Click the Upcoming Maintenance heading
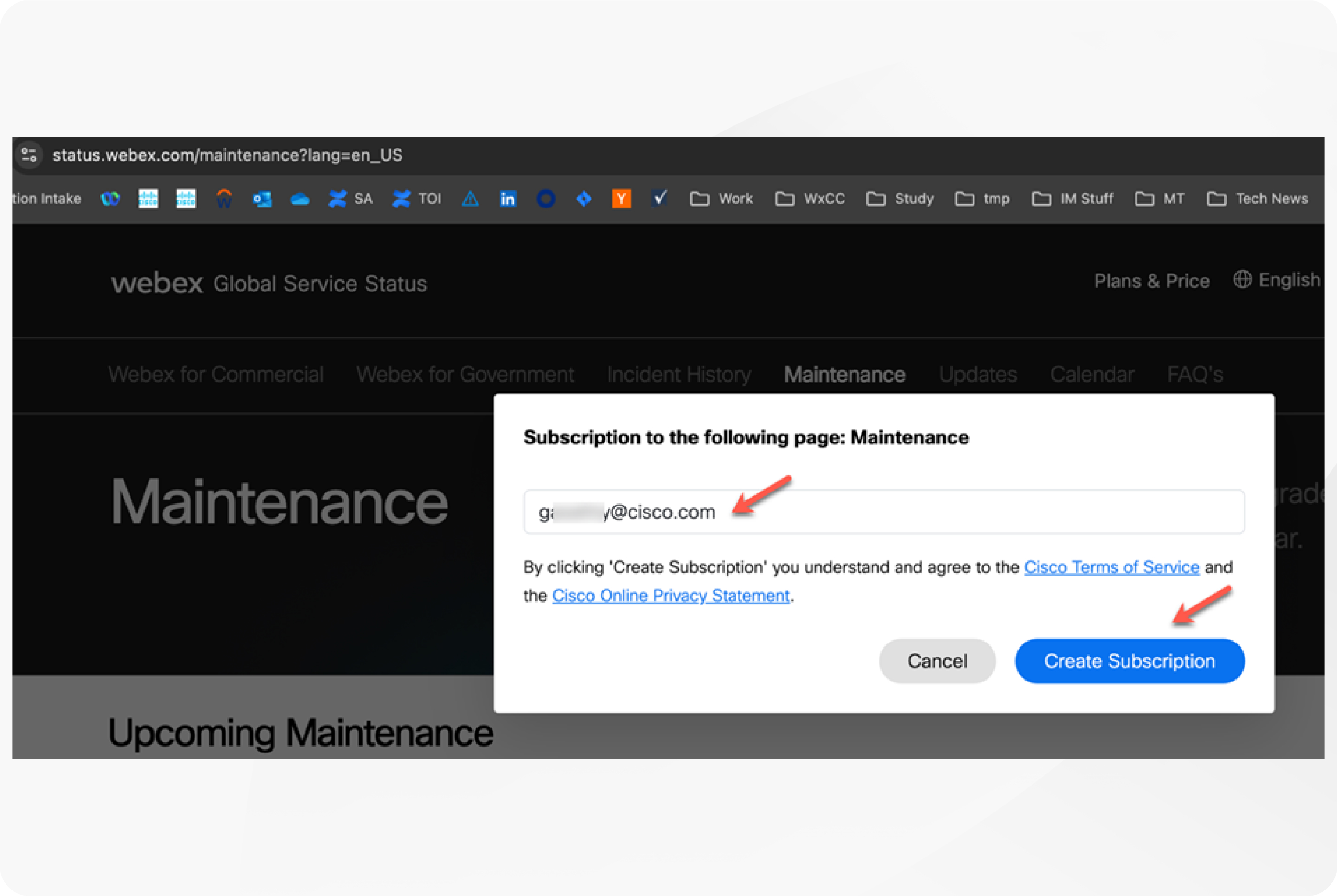Screen dimensions: 1337x896 300,733
